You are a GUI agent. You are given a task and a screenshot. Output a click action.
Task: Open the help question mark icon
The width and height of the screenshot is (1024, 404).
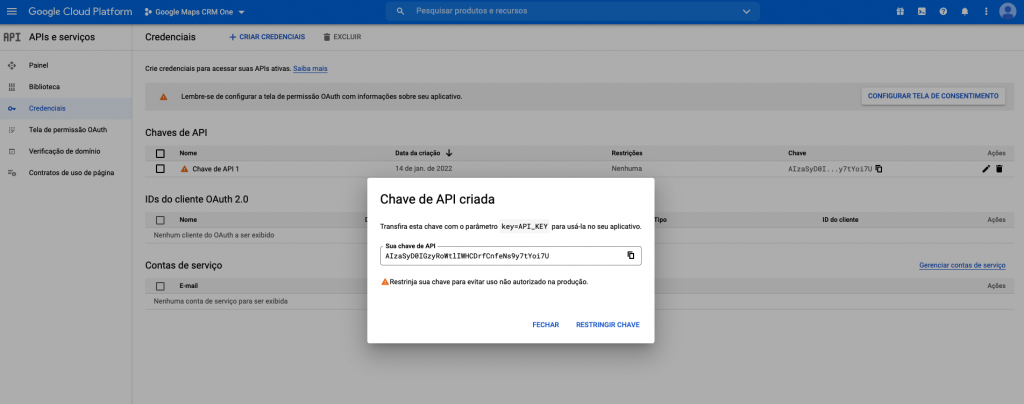[943, 11]
